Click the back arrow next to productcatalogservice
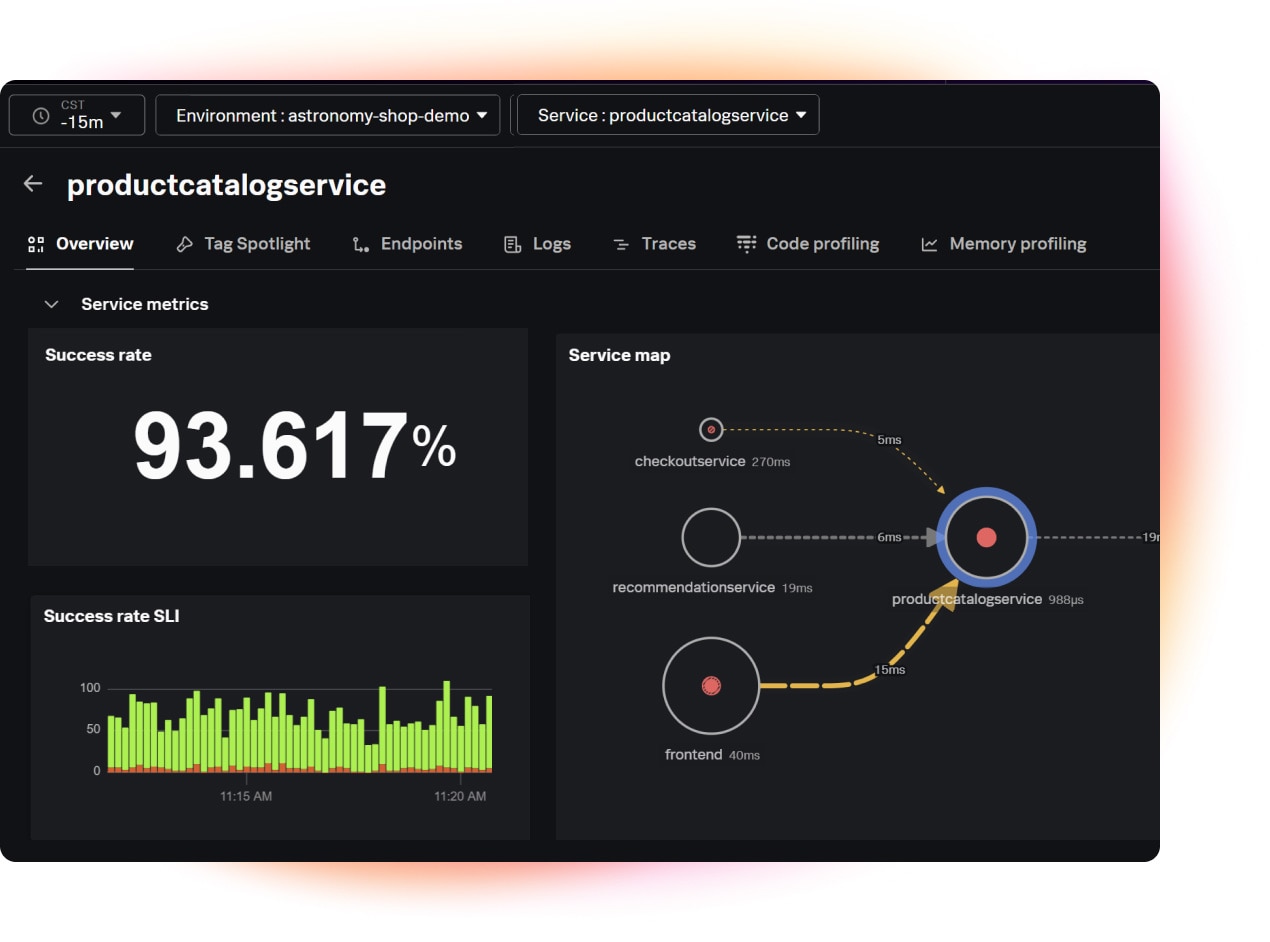This screenshot has height=942, width=1270. (x=32, y=184)
